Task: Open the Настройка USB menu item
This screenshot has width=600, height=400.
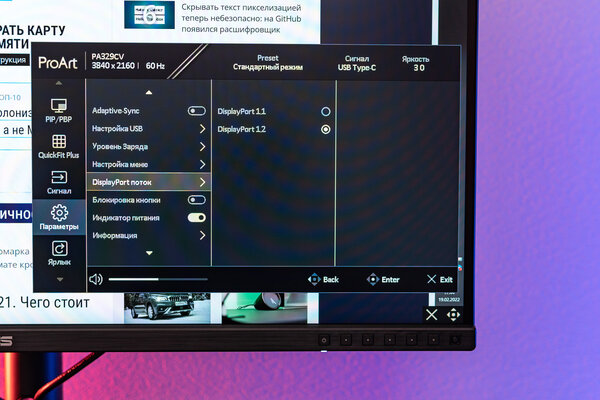Action: [149, 129]
